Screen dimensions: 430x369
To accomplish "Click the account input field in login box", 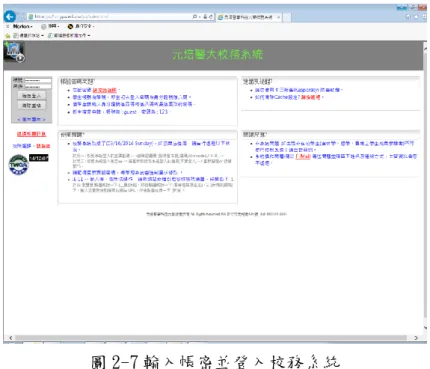I will (38, 80).
